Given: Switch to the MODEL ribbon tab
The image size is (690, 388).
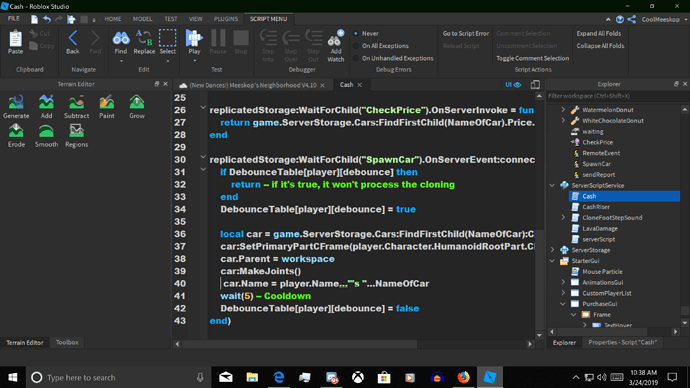Looking at the screenshot, I should 143,19.
